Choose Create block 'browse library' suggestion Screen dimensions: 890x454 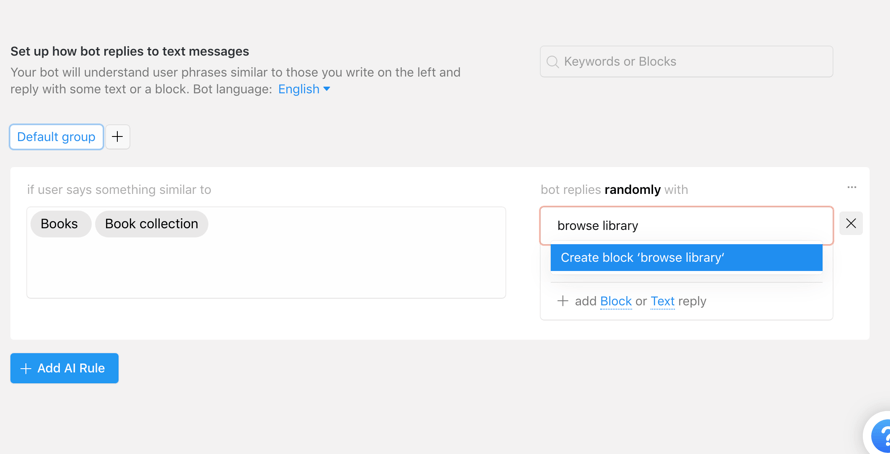686,258
